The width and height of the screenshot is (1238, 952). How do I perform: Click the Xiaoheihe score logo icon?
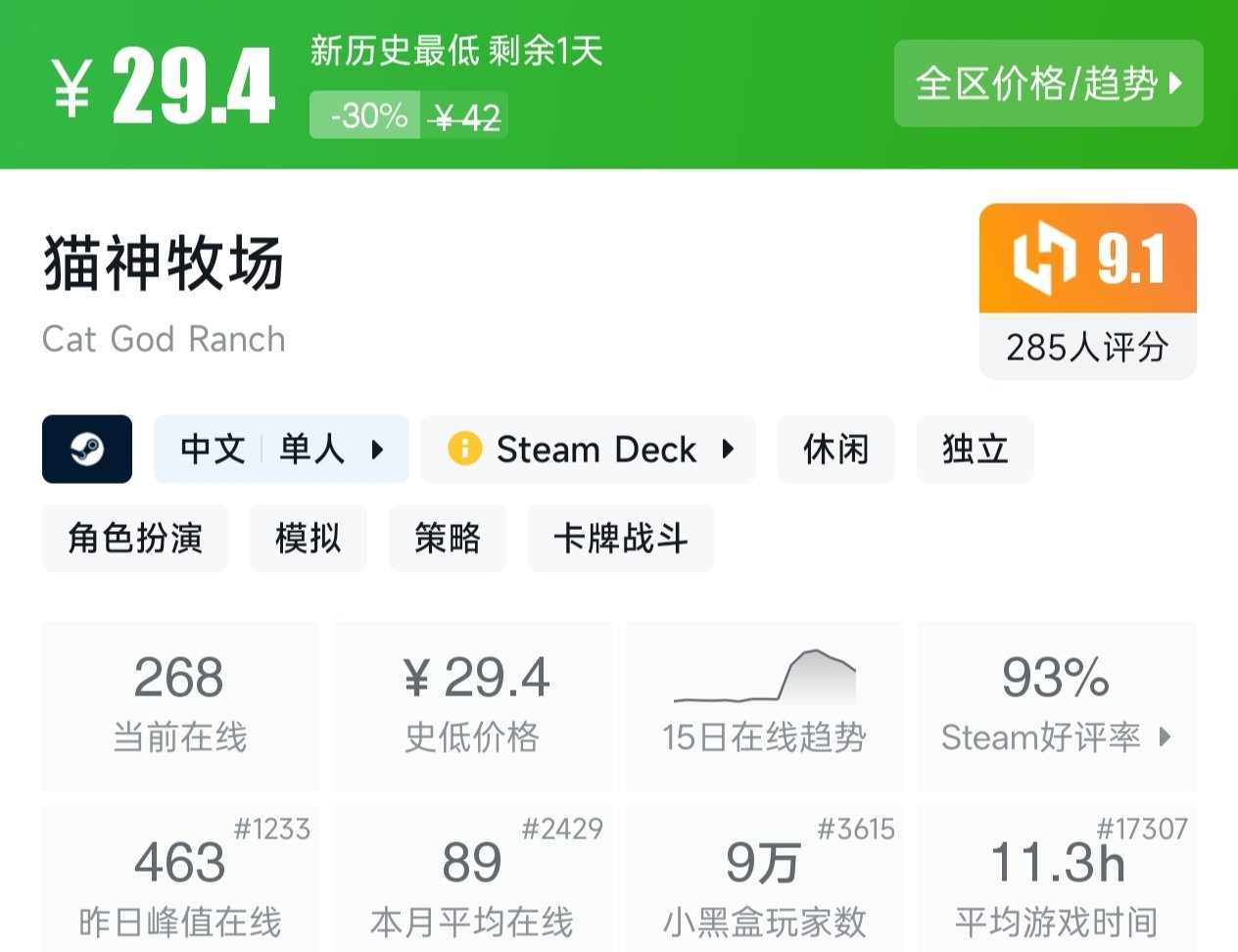(x=1044, y=259)
